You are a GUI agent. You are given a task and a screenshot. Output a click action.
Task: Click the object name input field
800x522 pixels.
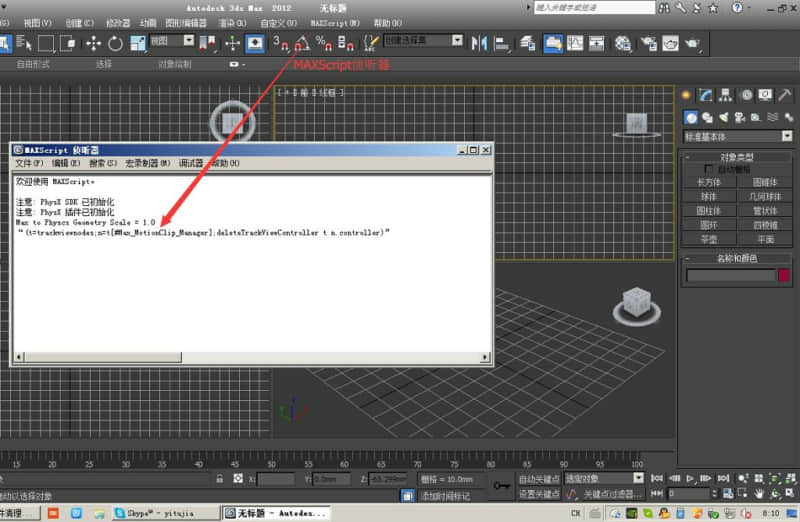[731, 276]
